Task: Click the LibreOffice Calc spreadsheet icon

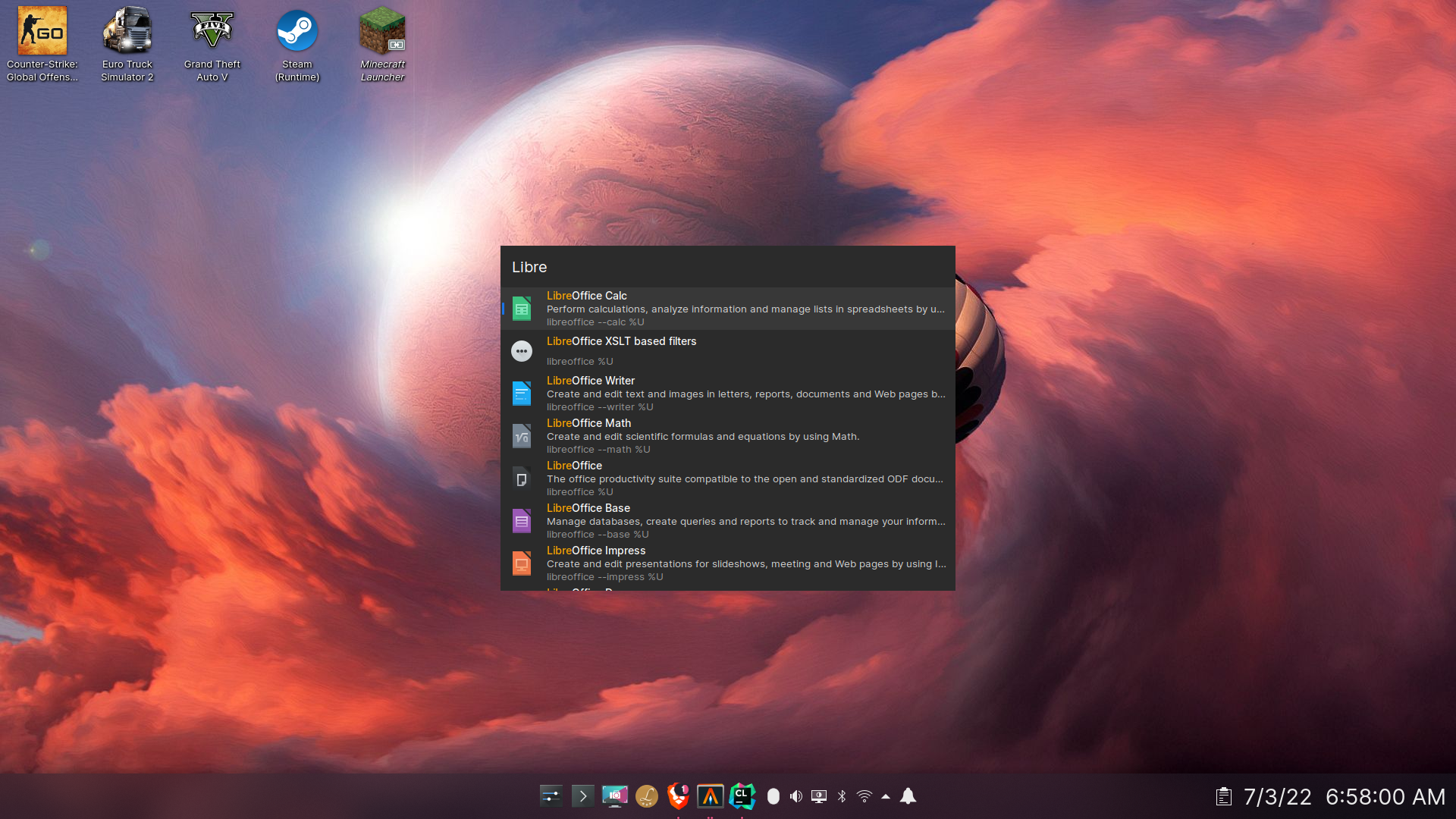Action: click(x=522, y=309)
